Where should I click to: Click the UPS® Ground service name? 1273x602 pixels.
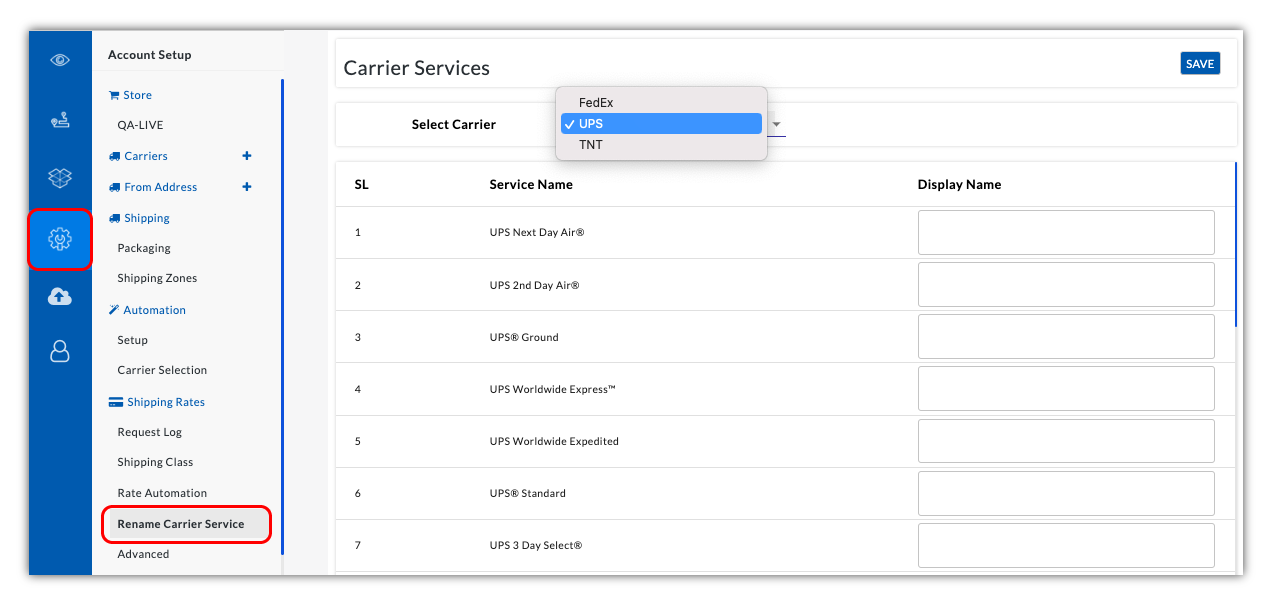click(x=524, y=337)
